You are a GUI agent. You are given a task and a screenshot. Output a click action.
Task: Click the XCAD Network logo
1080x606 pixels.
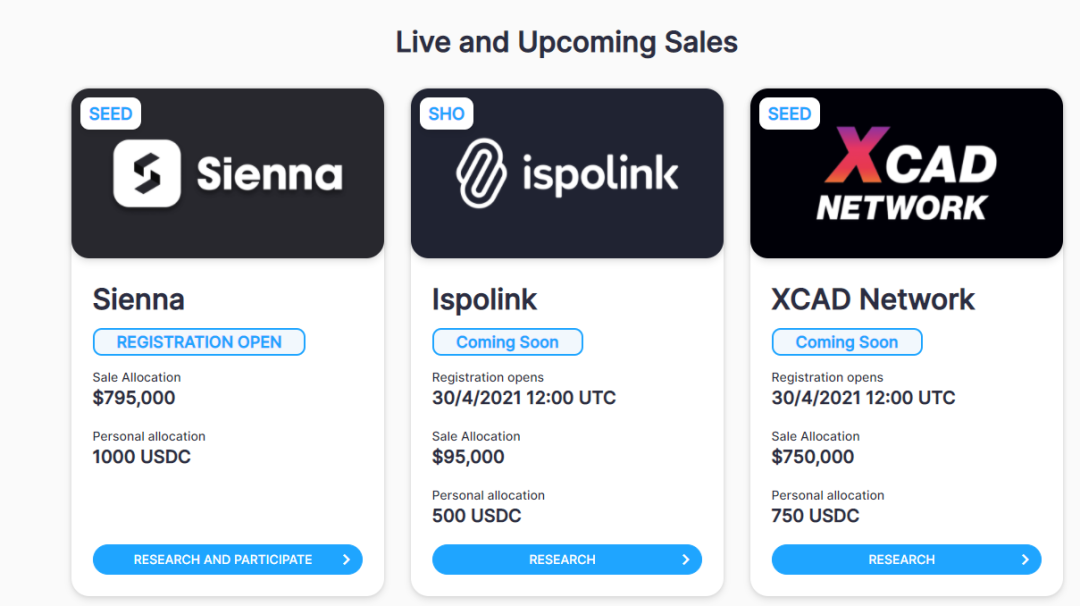[906, 174]
